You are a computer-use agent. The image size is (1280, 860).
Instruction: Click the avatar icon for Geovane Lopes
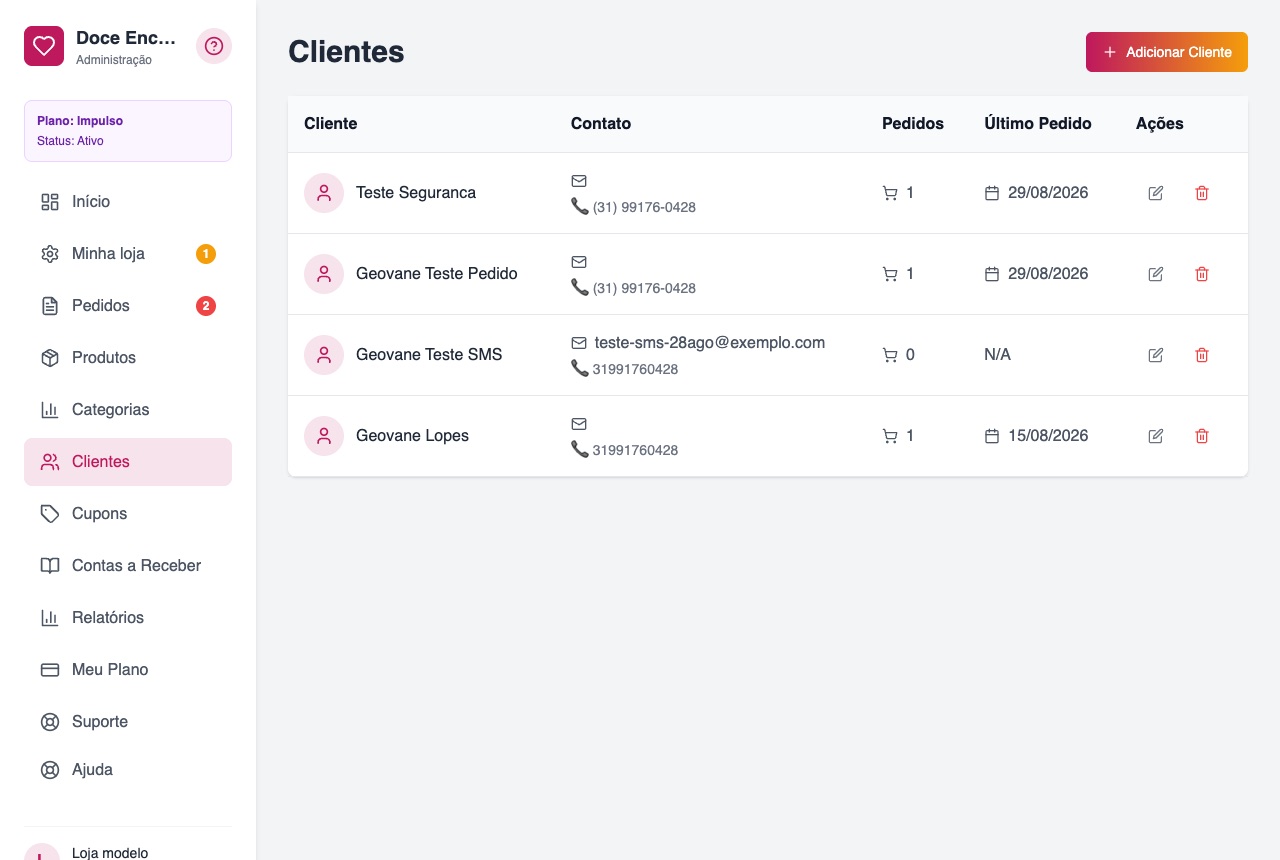coord(324,436)
